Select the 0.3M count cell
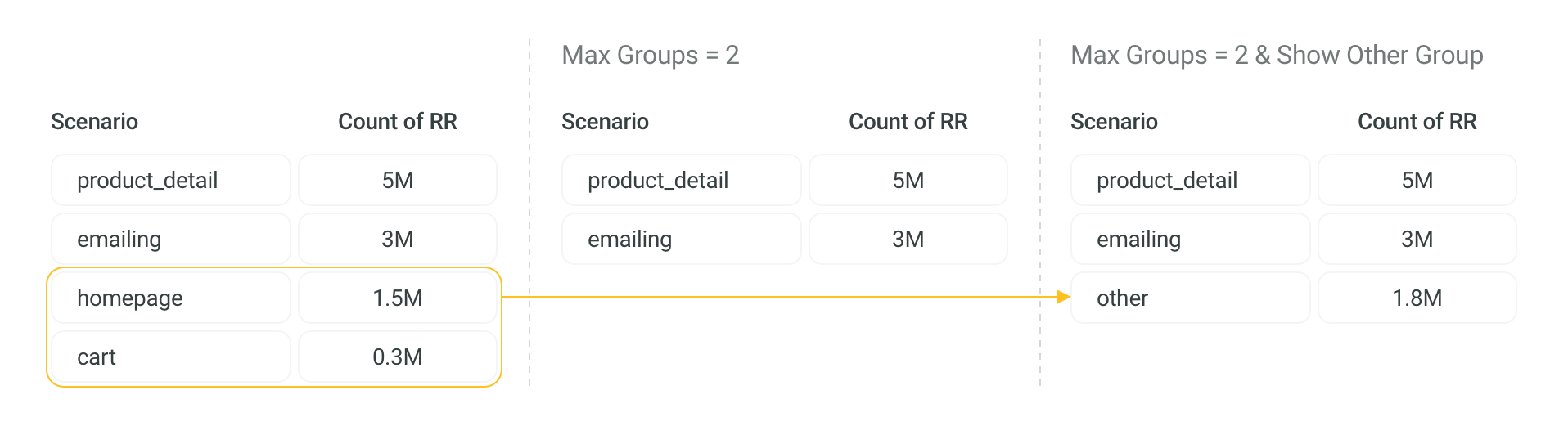Screen dimensions: 1568x435 (x=398, y=357)
